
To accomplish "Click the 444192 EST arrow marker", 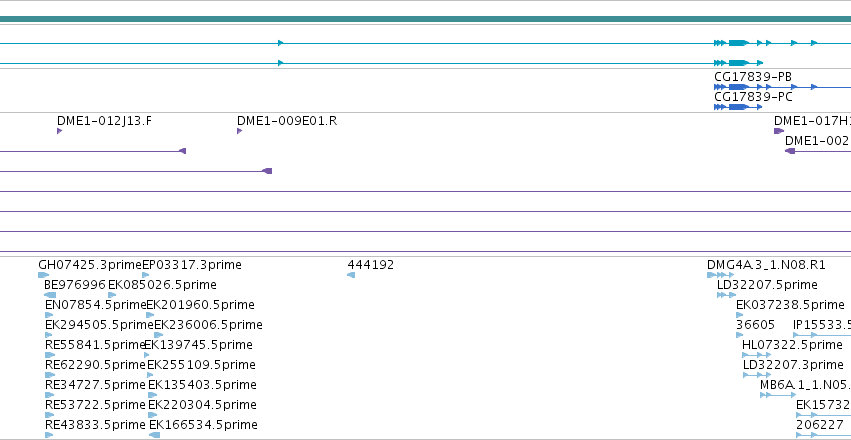I will [351, 275].
